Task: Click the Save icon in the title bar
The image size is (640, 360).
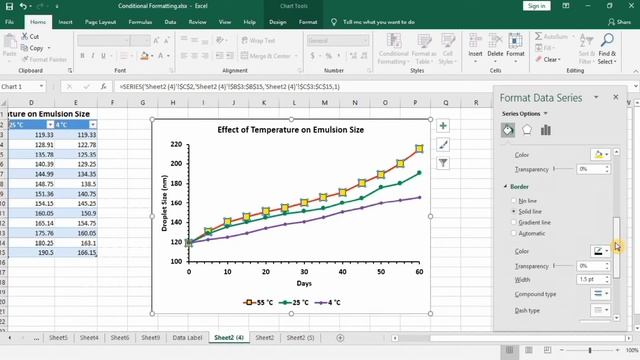Action: (9, 6)
